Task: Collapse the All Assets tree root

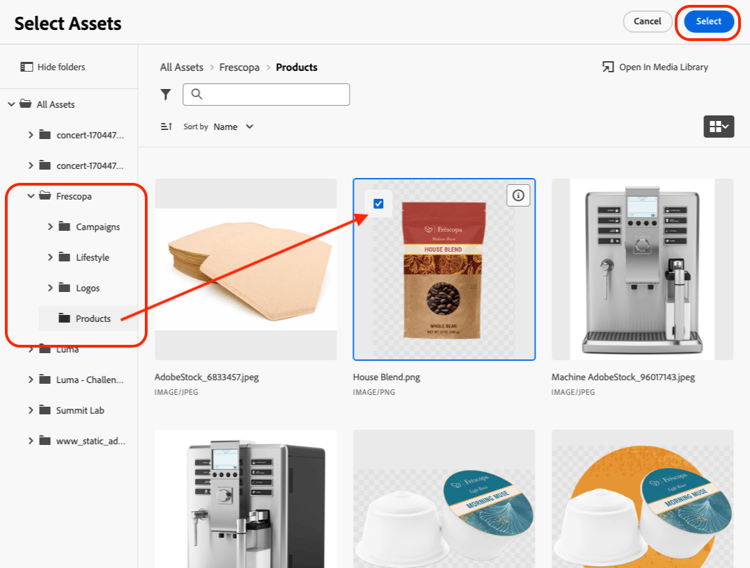Action: tap(11, 104)
